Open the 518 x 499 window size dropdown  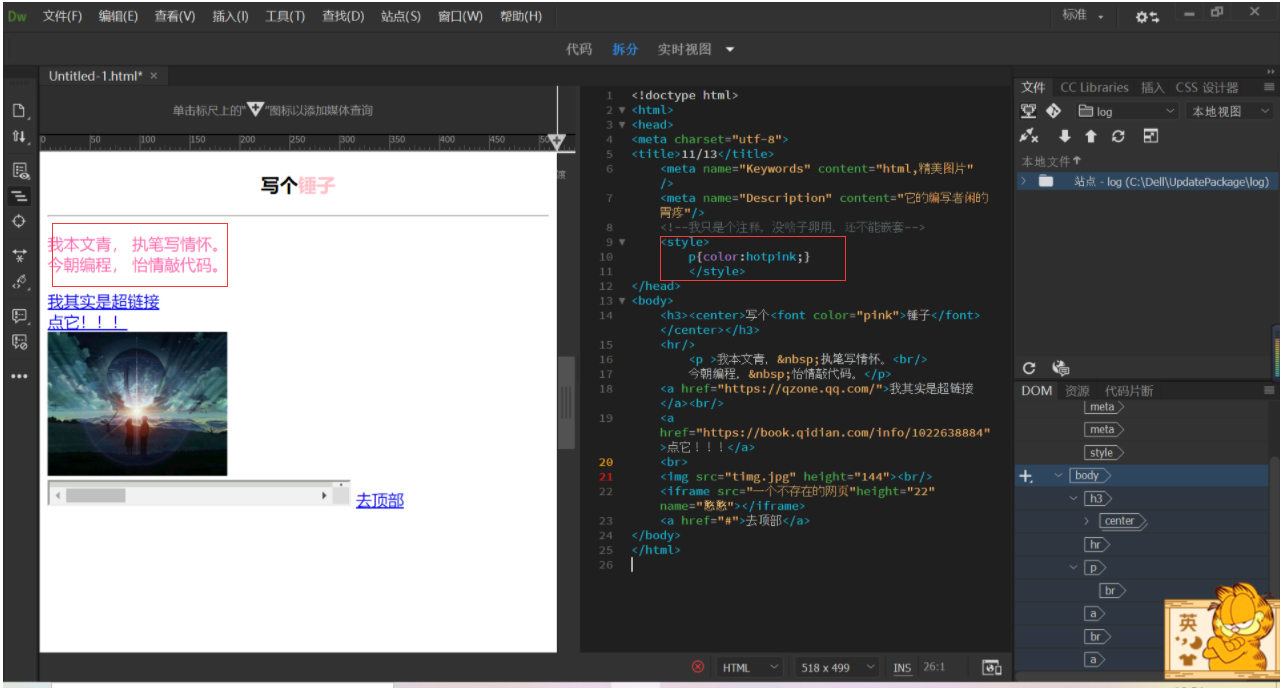[838, 667]
